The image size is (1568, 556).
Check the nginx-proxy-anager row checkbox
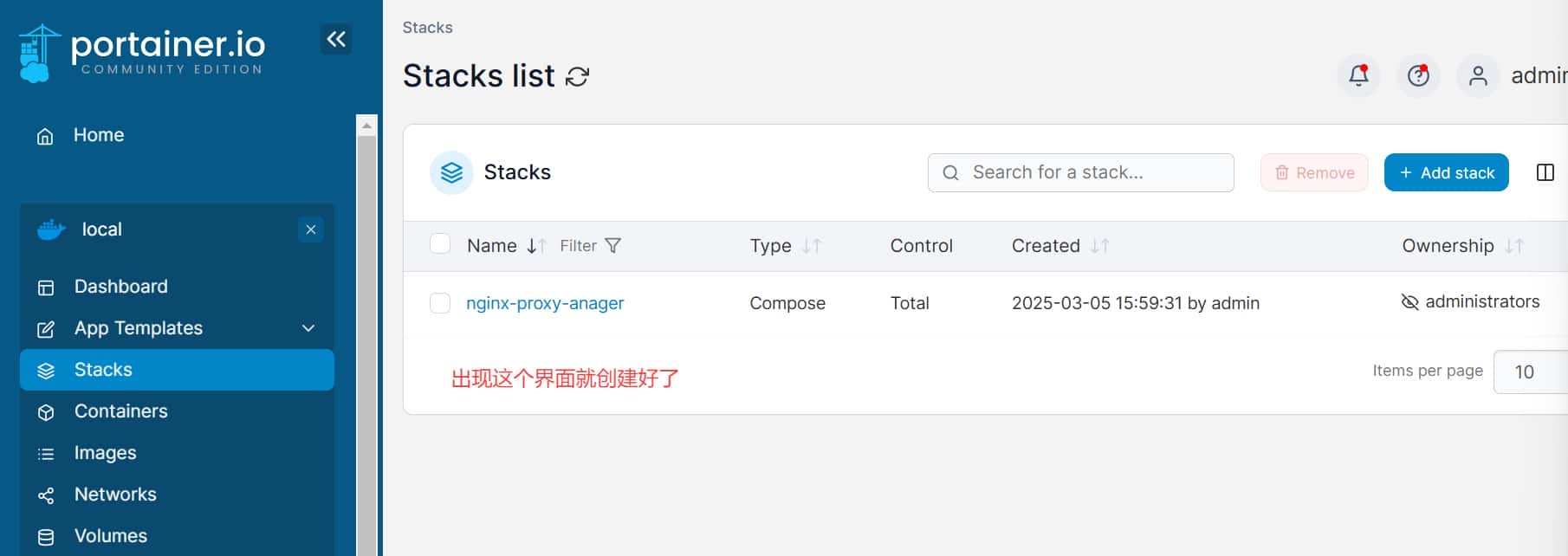click(440, 303)
